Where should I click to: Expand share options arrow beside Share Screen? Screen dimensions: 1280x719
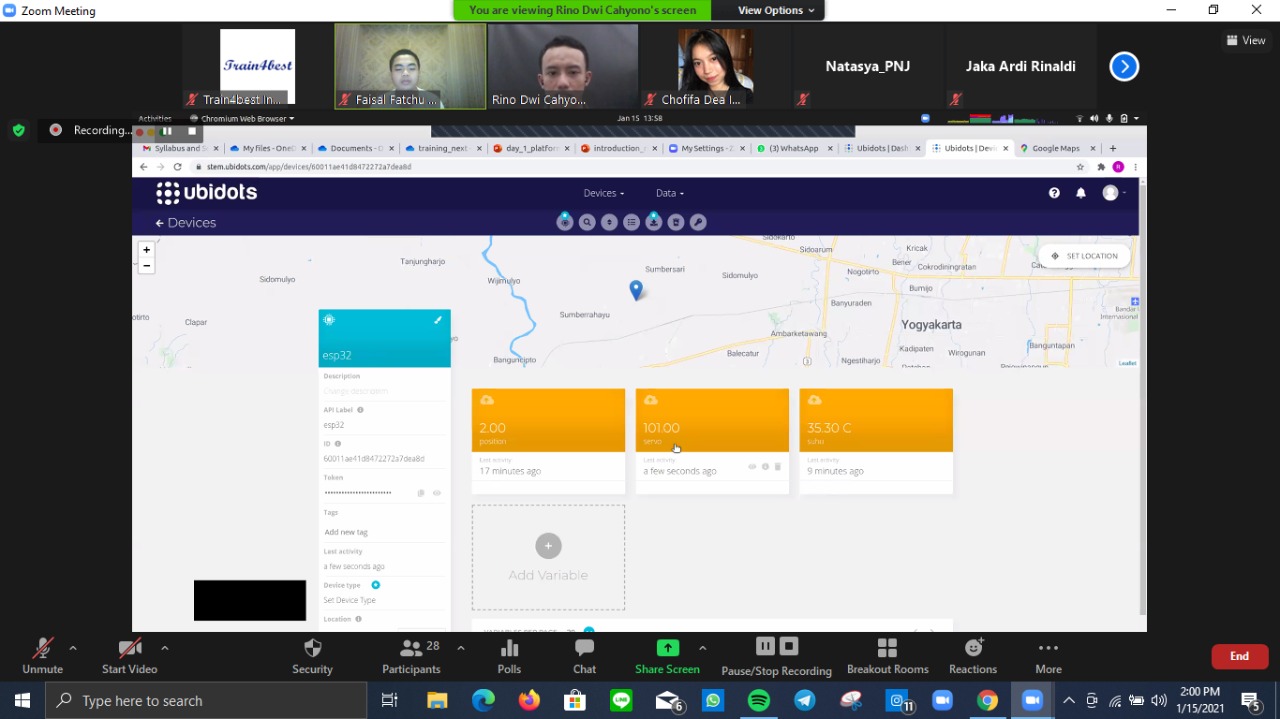(702, 648)
